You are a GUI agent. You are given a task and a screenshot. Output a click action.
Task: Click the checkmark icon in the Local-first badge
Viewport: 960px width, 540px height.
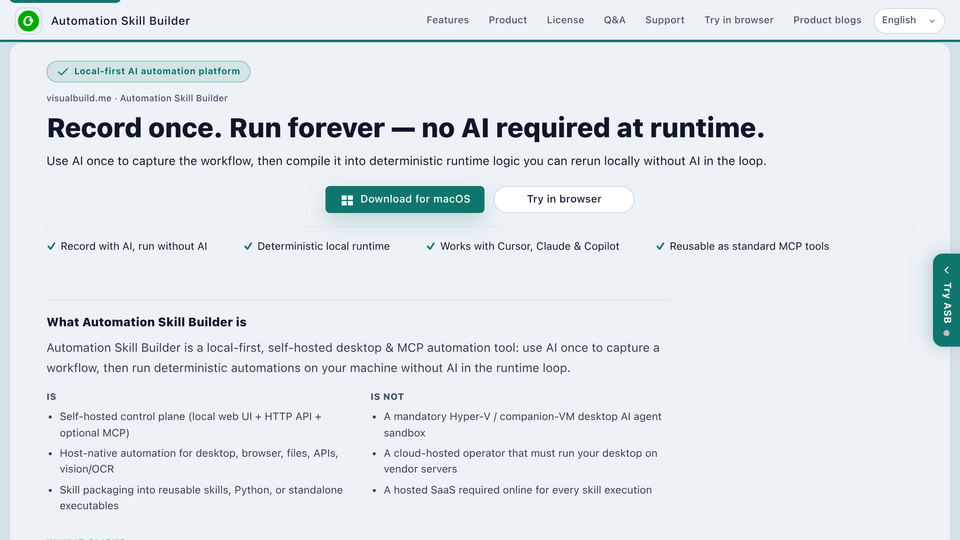(62, 72)
